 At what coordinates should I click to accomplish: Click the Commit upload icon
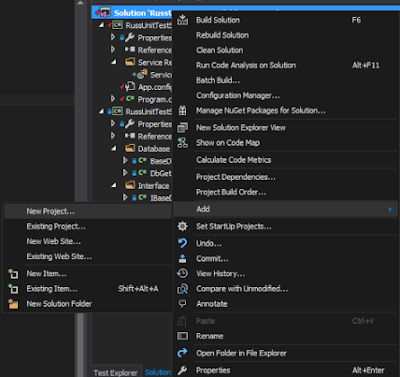(182, 258)
